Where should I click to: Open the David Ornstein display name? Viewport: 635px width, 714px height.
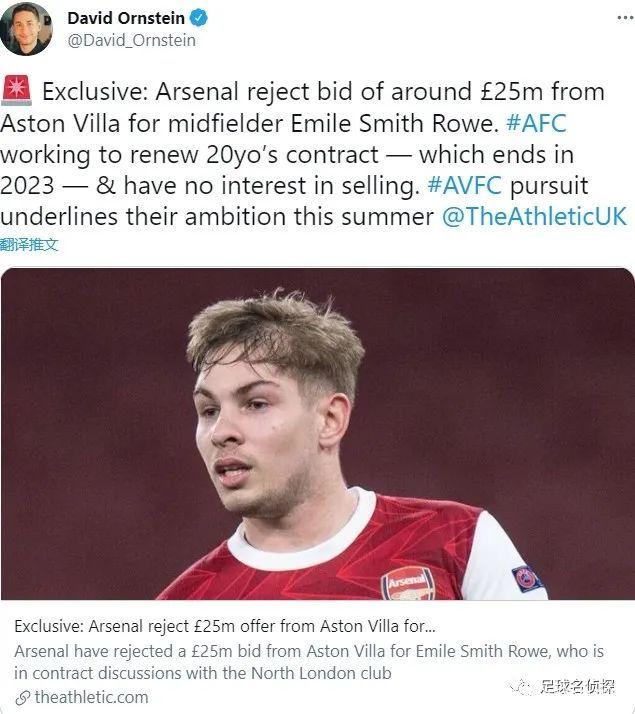(126, 19)
